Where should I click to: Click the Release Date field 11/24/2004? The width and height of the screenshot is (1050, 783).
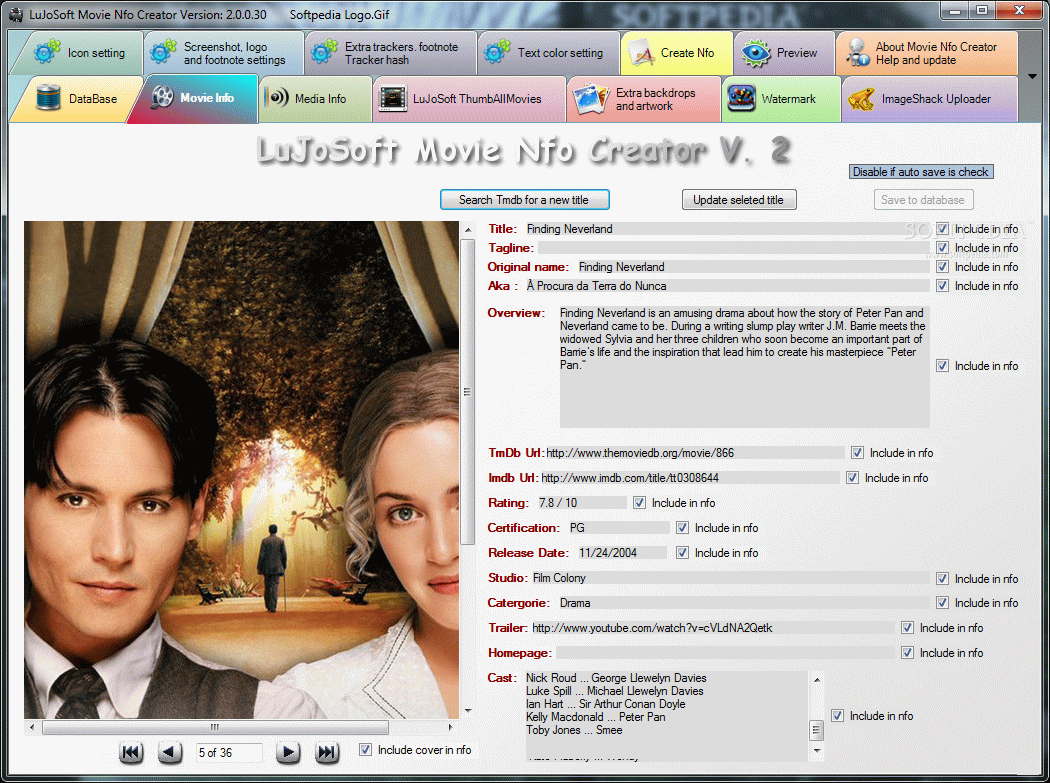click(x=622, y=553)
